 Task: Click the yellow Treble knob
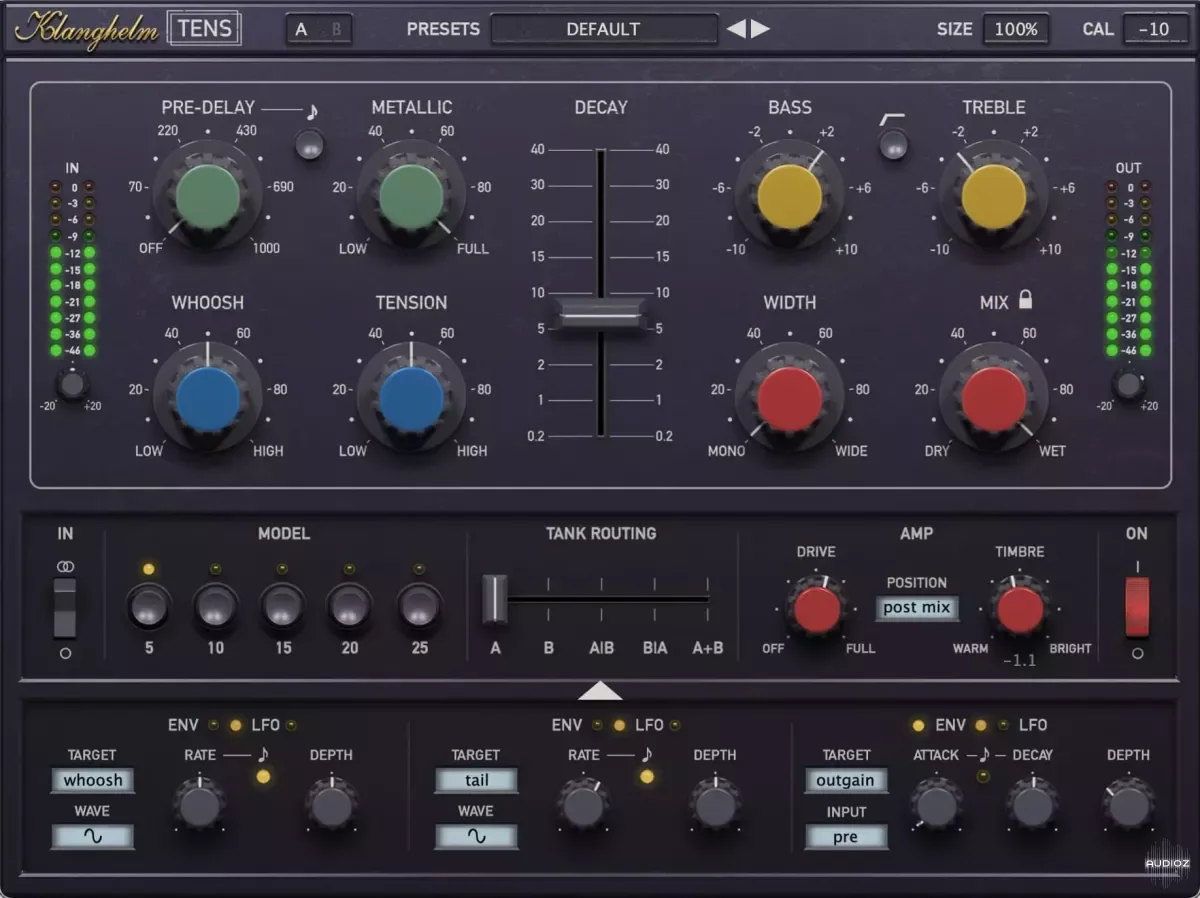pos(993,196)
